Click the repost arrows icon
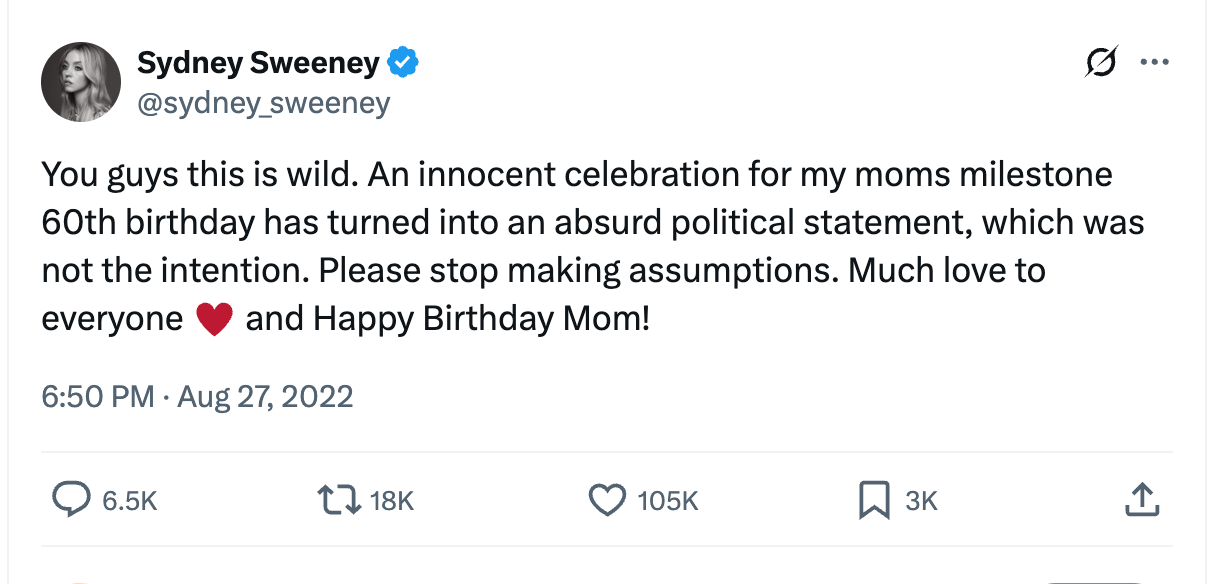The width and height of the screenshot is (1208, 584). point(336,500)
